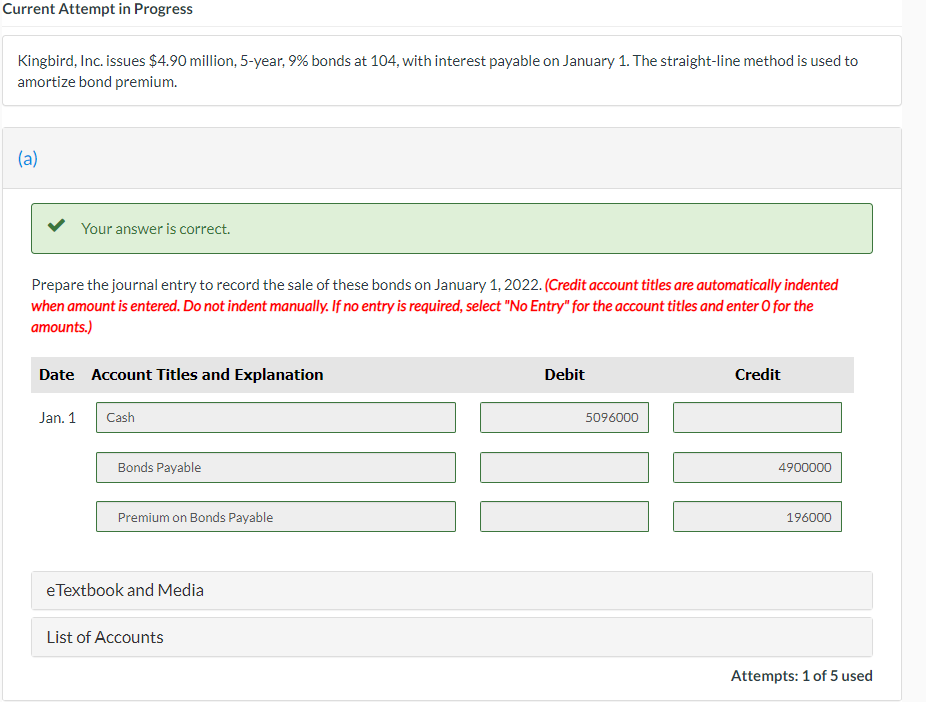Click the 'Current Attempt in Progress' heading
This screenshot has height=702, width=926.
coord(97,9)
